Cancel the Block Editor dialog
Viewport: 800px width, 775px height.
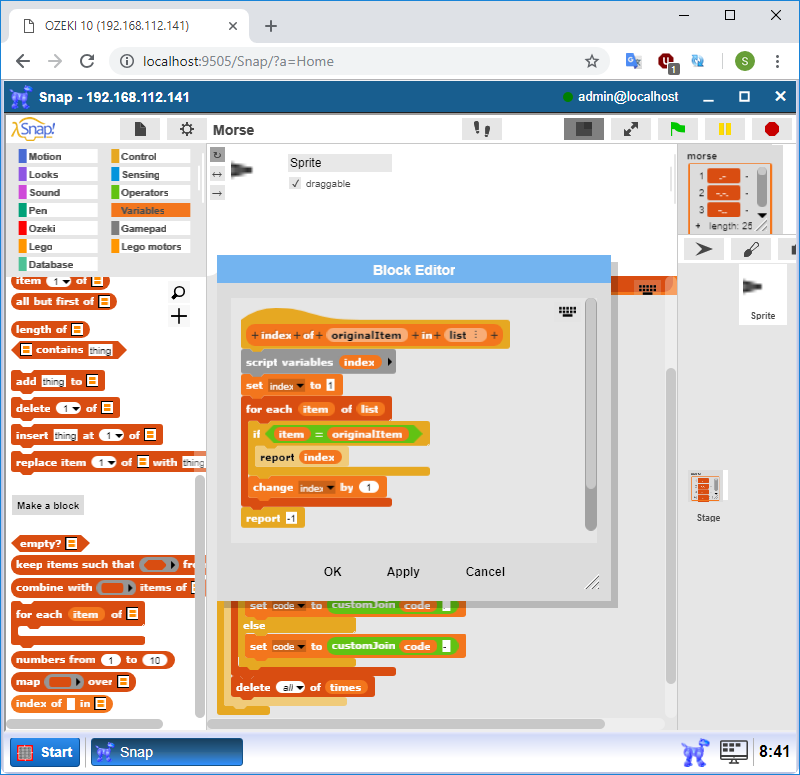click(485, 571)
